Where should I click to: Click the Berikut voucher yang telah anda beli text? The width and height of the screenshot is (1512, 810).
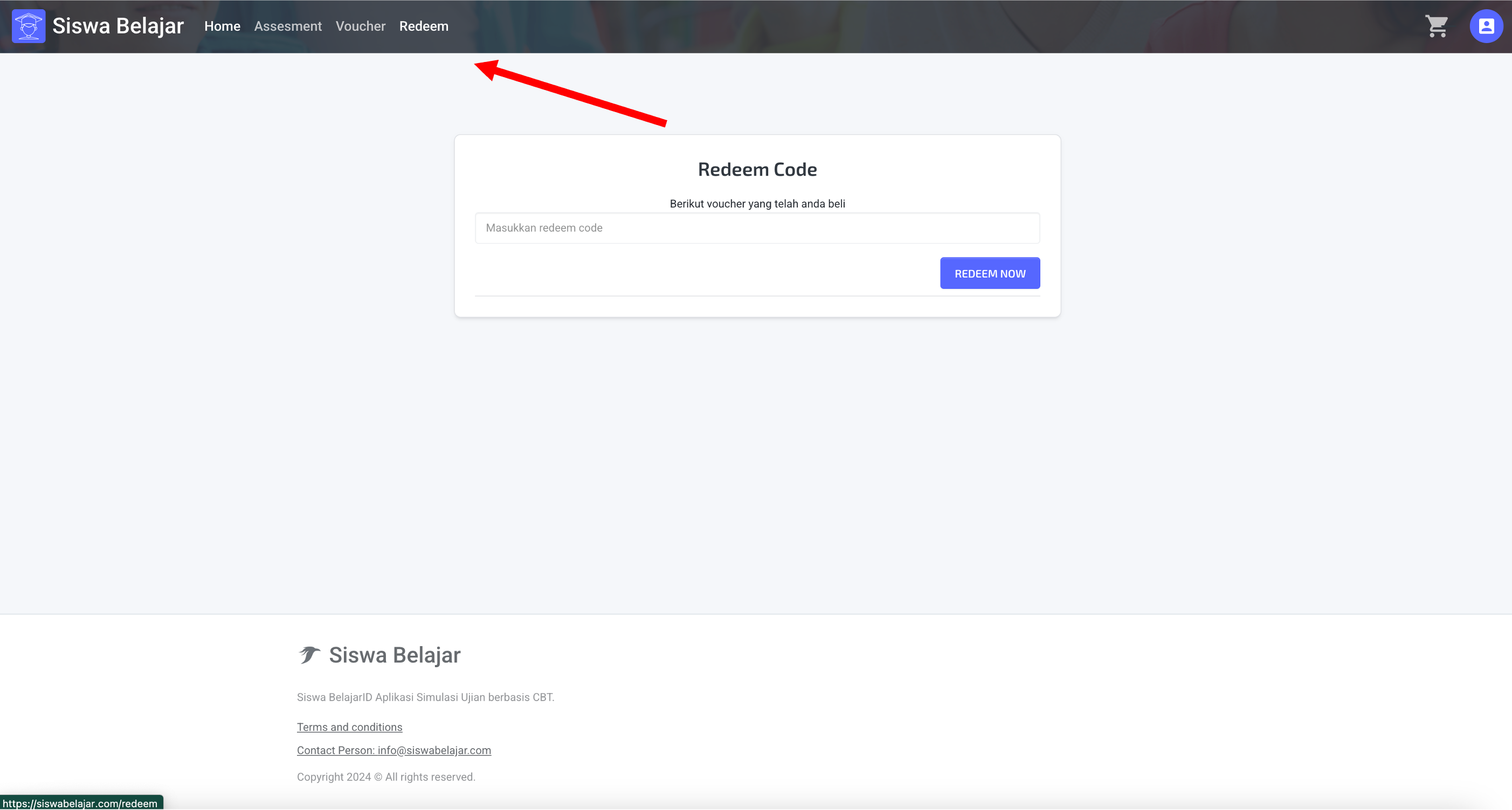pos(757,204)
